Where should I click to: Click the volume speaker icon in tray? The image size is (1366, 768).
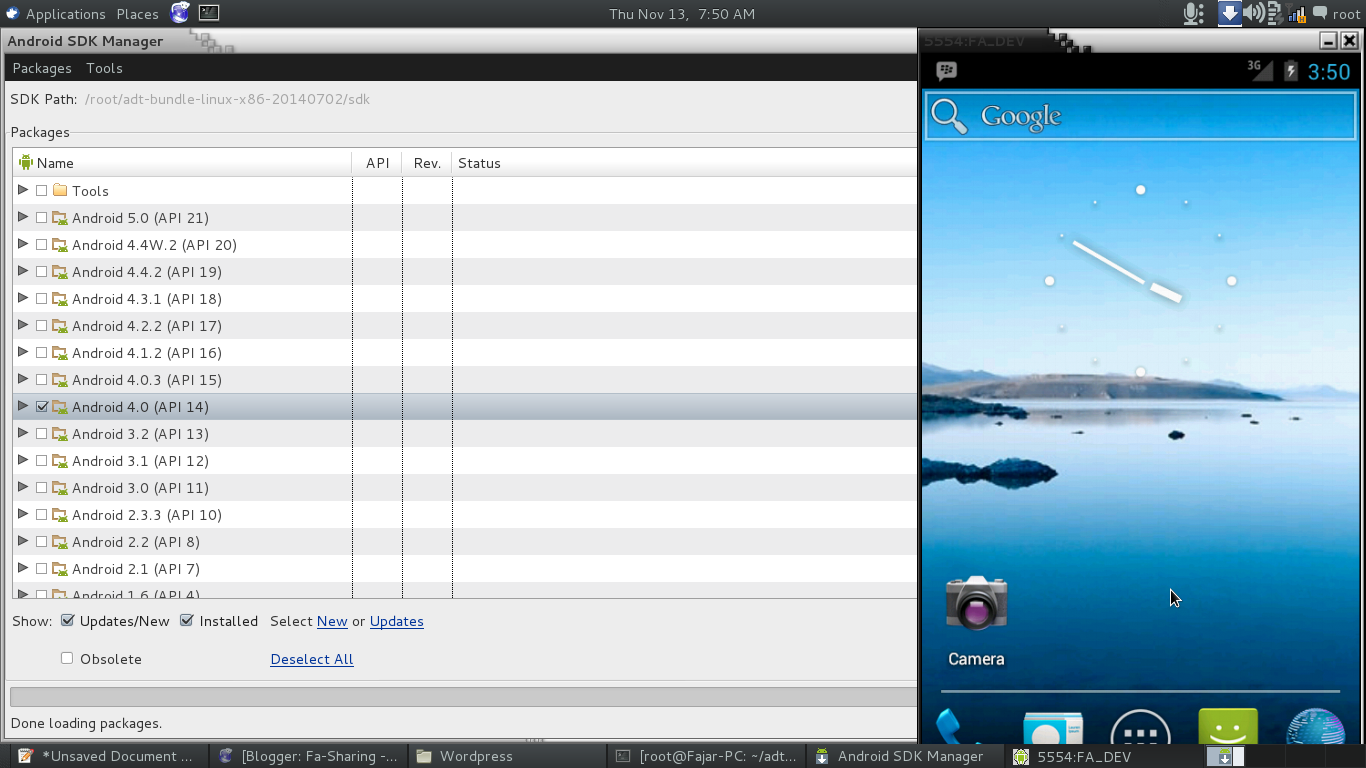pyautogui.click(x=1253, y=13)
